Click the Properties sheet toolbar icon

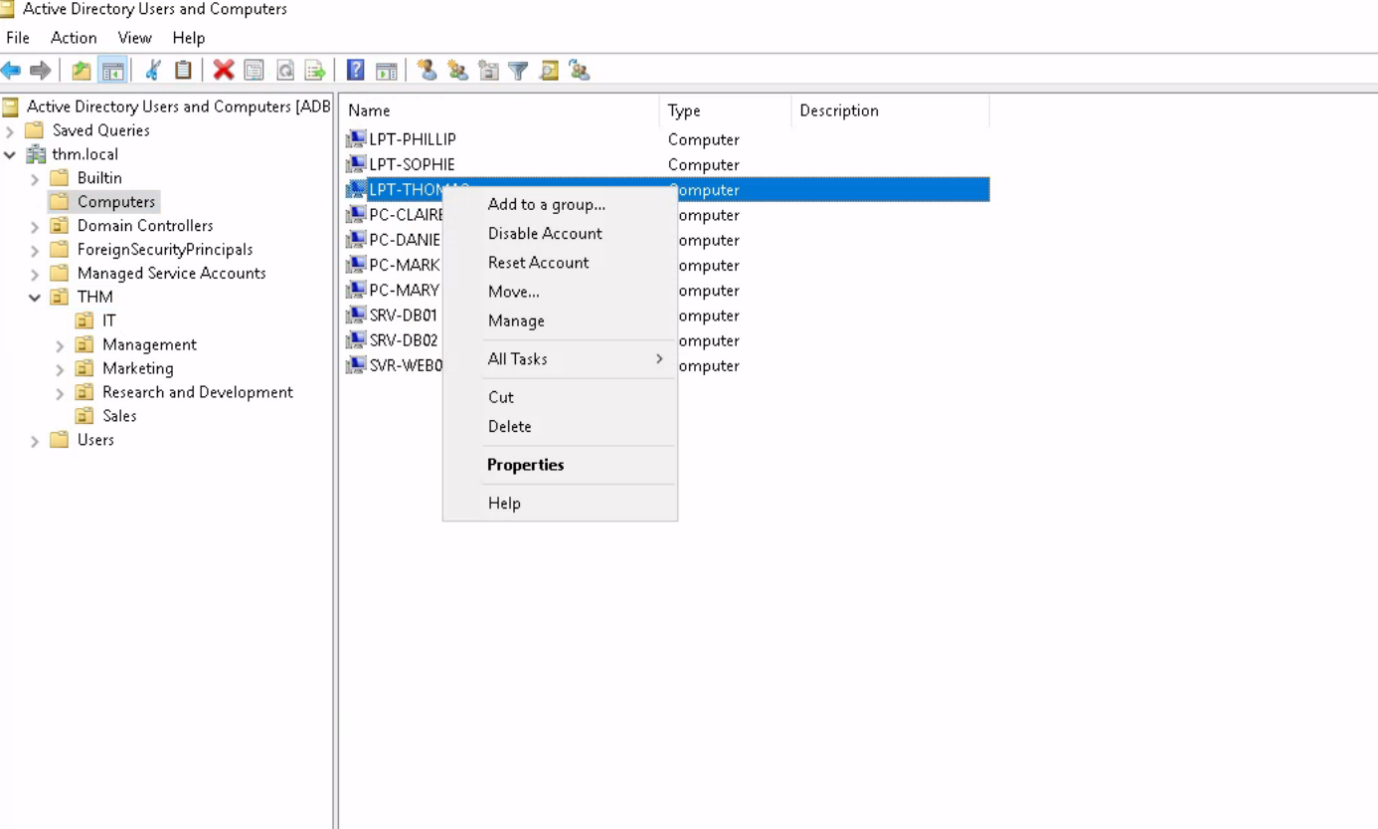254,70
